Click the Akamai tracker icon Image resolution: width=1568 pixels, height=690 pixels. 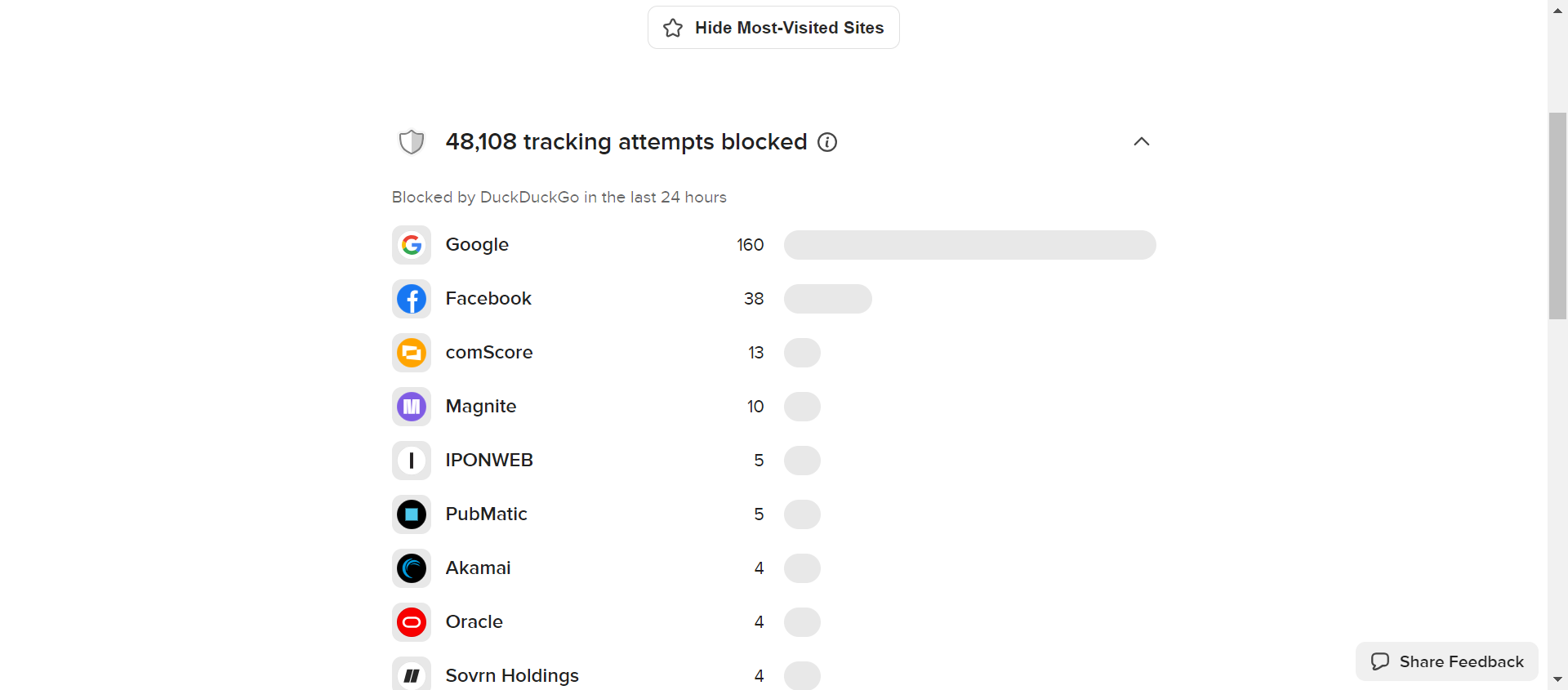pos(412,568)
